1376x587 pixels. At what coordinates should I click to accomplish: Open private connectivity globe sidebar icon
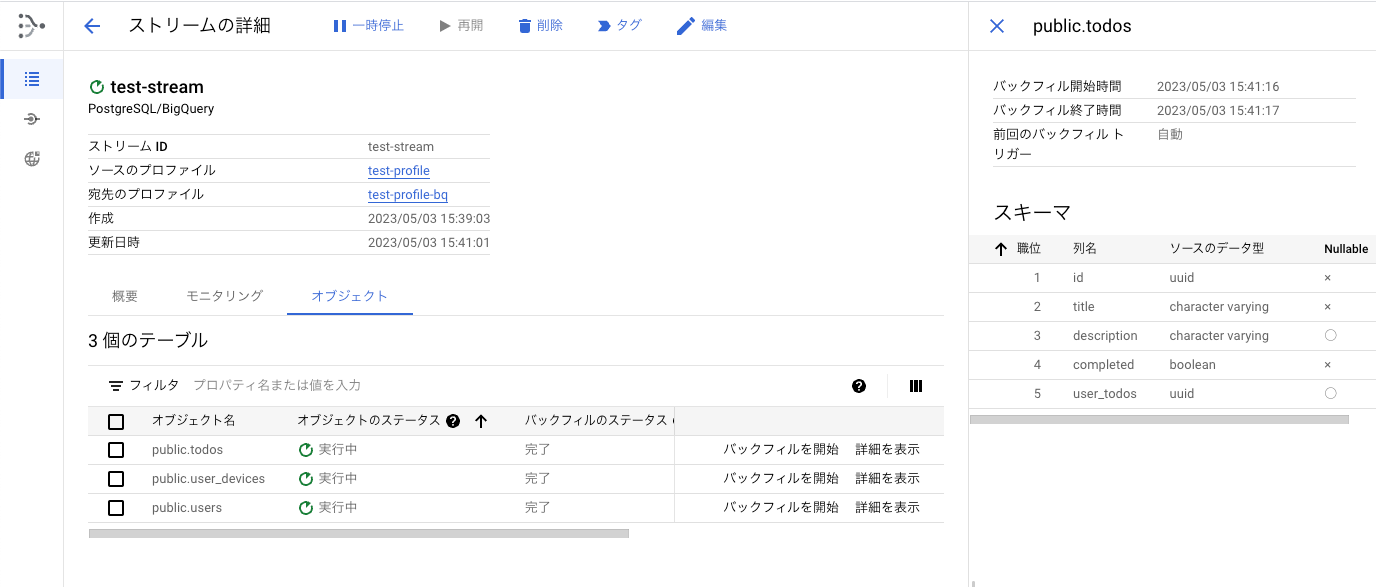[x=32, y=159]
